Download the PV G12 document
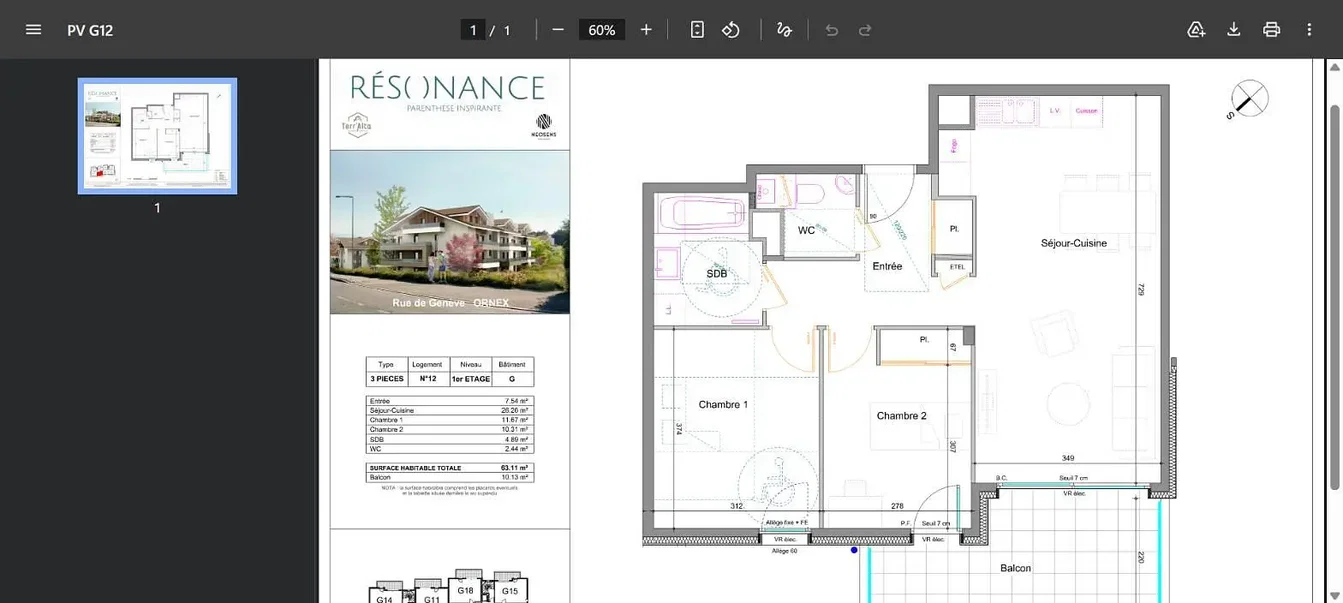1343x603 pixels. [1234, 29]
